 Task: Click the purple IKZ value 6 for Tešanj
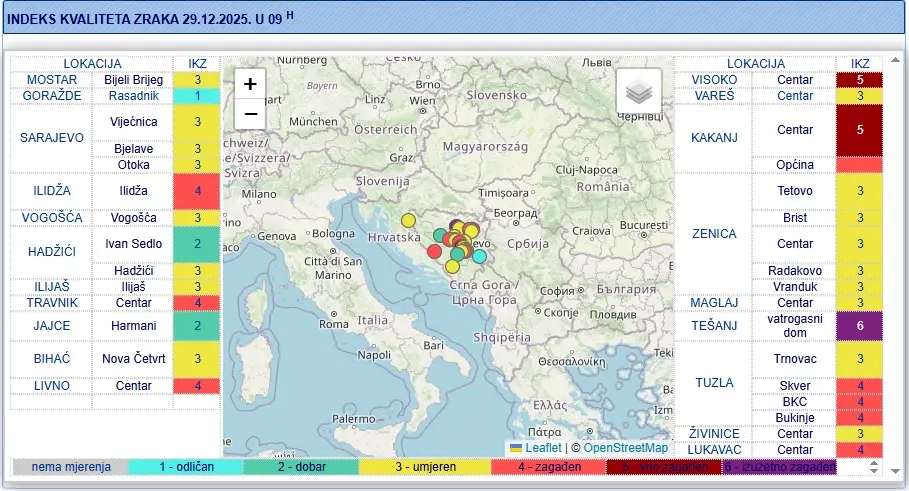pyautogui.click(x=859, y=326)
